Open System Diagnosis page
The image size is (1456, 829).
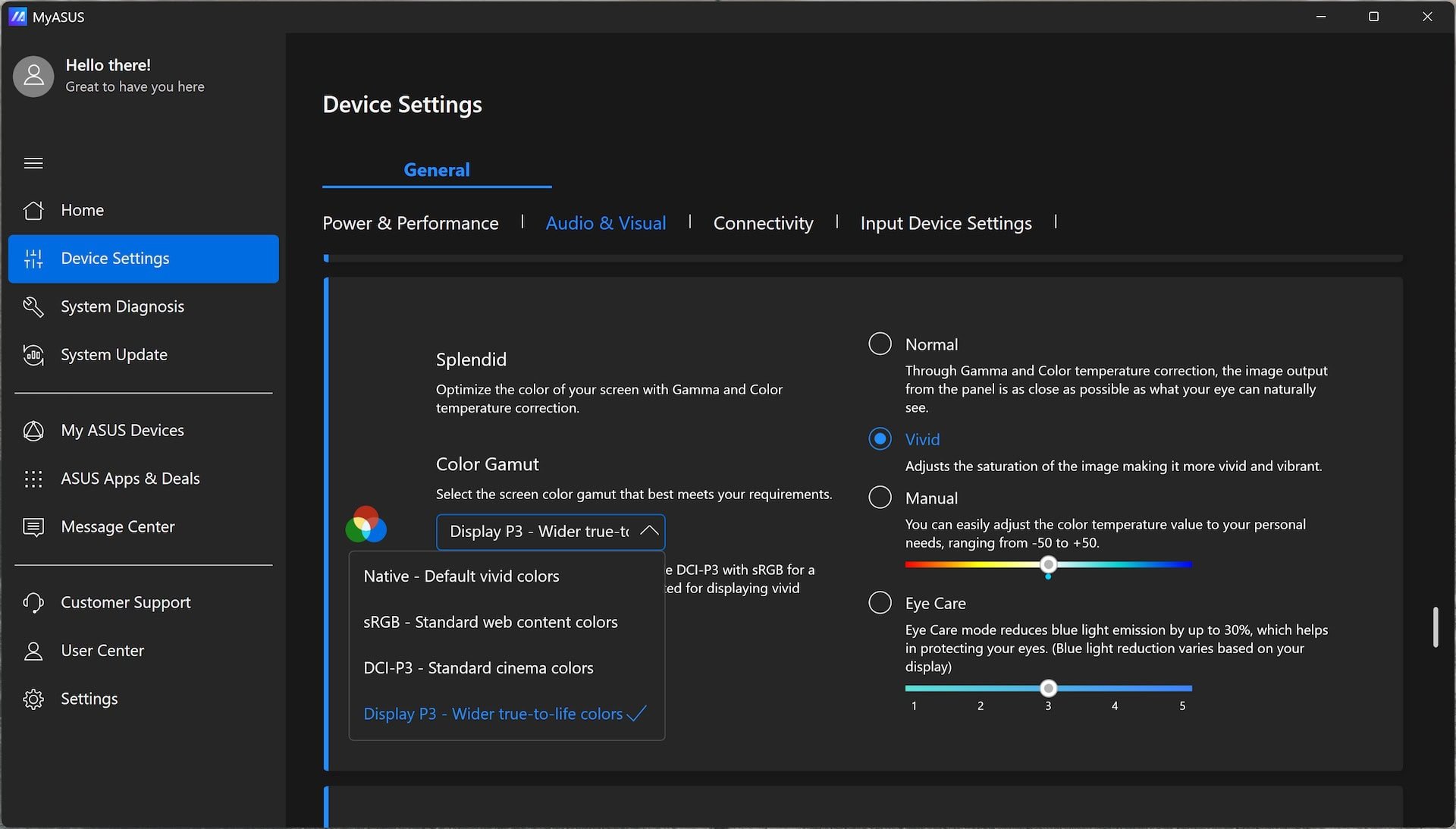pyautogui.click(x=143, y=306)
